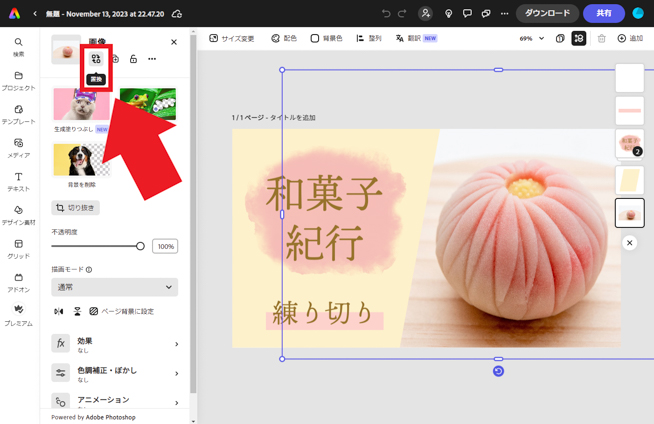Open Templates (テンプレート) in left sidebar
654x424 pixels.
[18, 114]
